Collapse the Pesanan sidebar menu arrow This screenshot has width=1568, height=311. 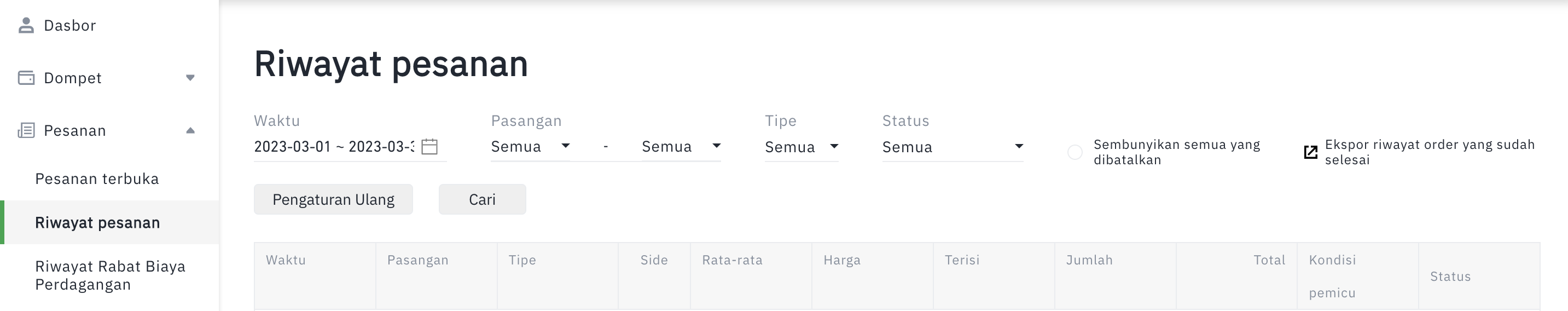(190, 130)
